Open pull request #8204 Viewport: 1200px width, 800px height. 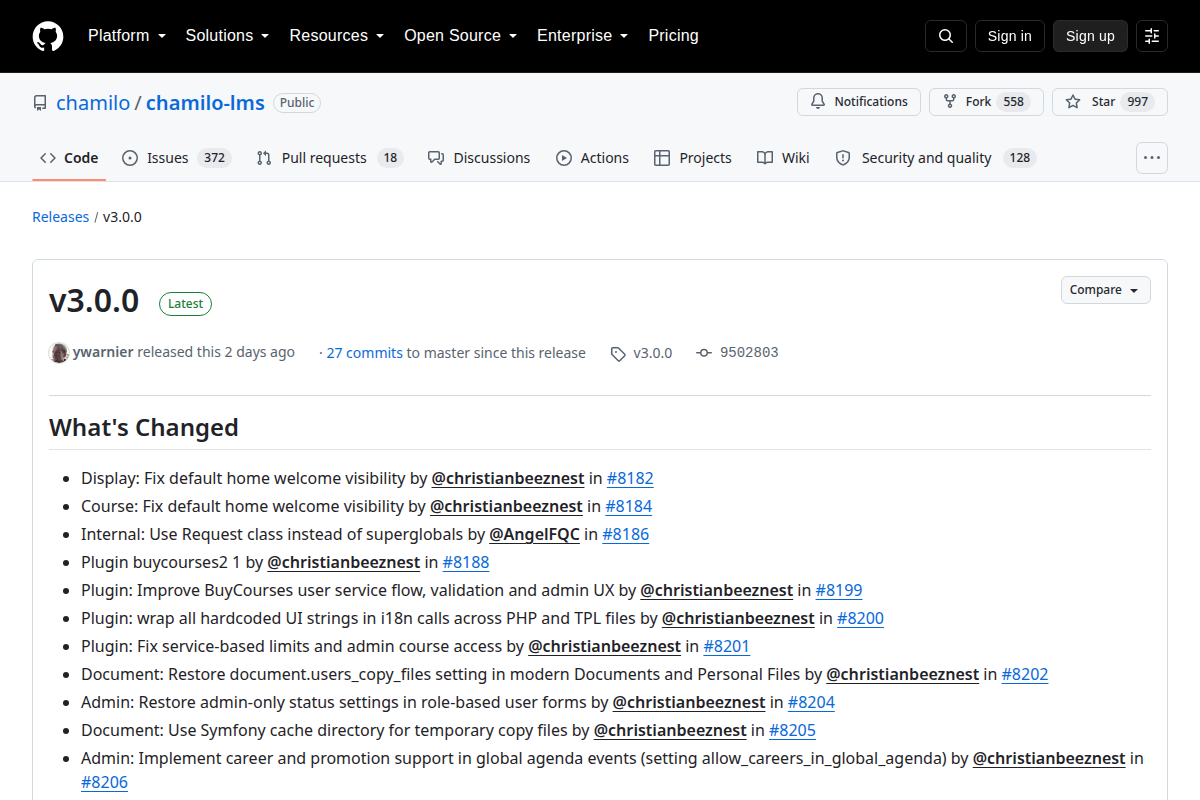(811, 702)
